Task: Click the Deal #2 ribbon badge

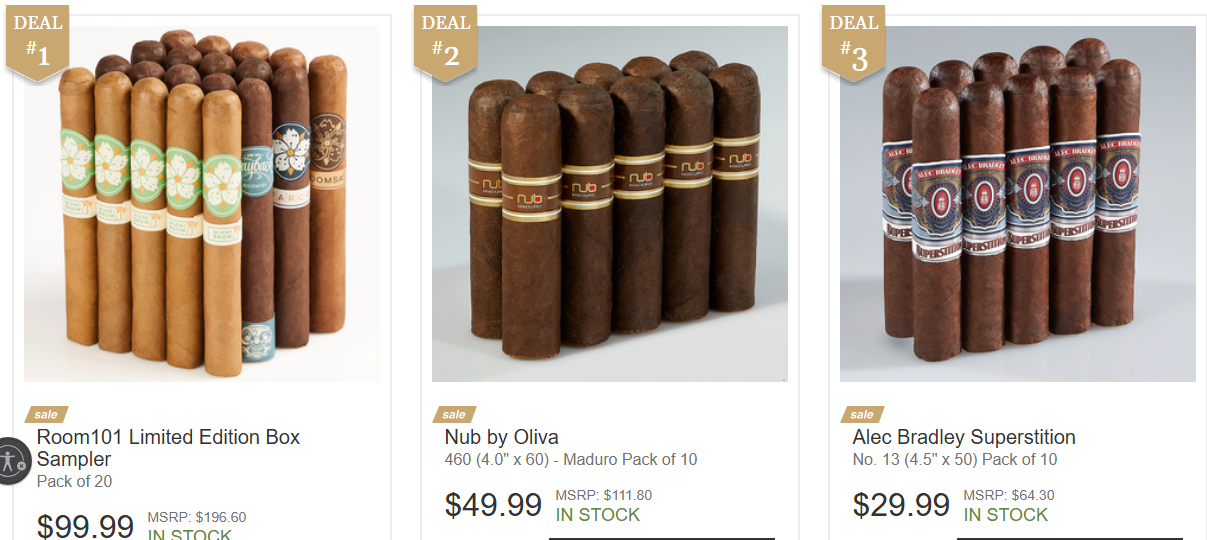Action: tap(445, 43)
